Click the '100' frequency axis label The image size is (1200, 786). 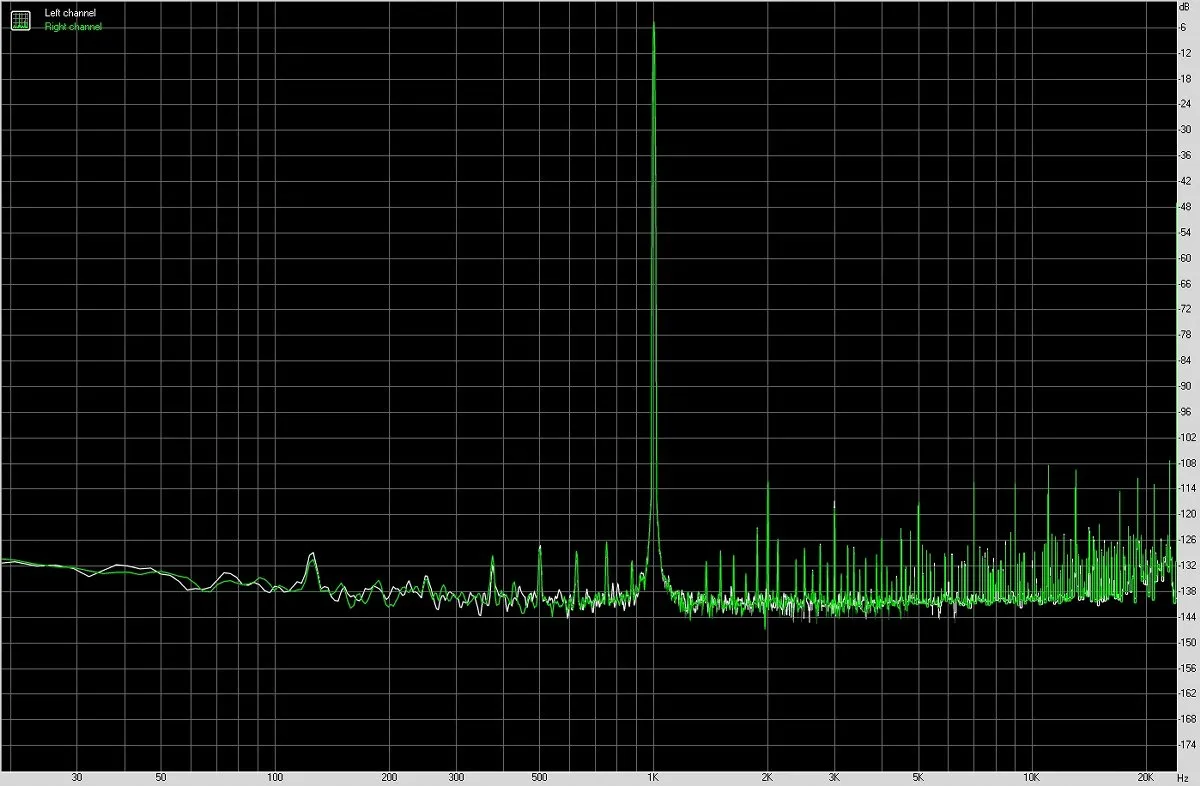coord(276,776)
